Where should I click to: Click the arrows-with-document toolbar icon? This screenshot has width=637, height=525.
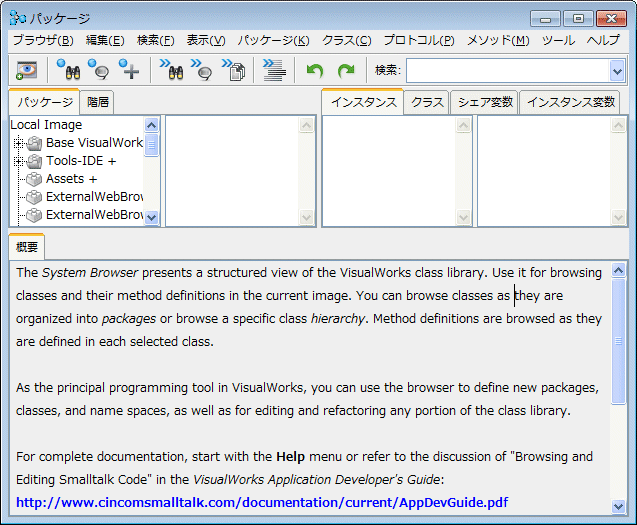tap(234, 70)
